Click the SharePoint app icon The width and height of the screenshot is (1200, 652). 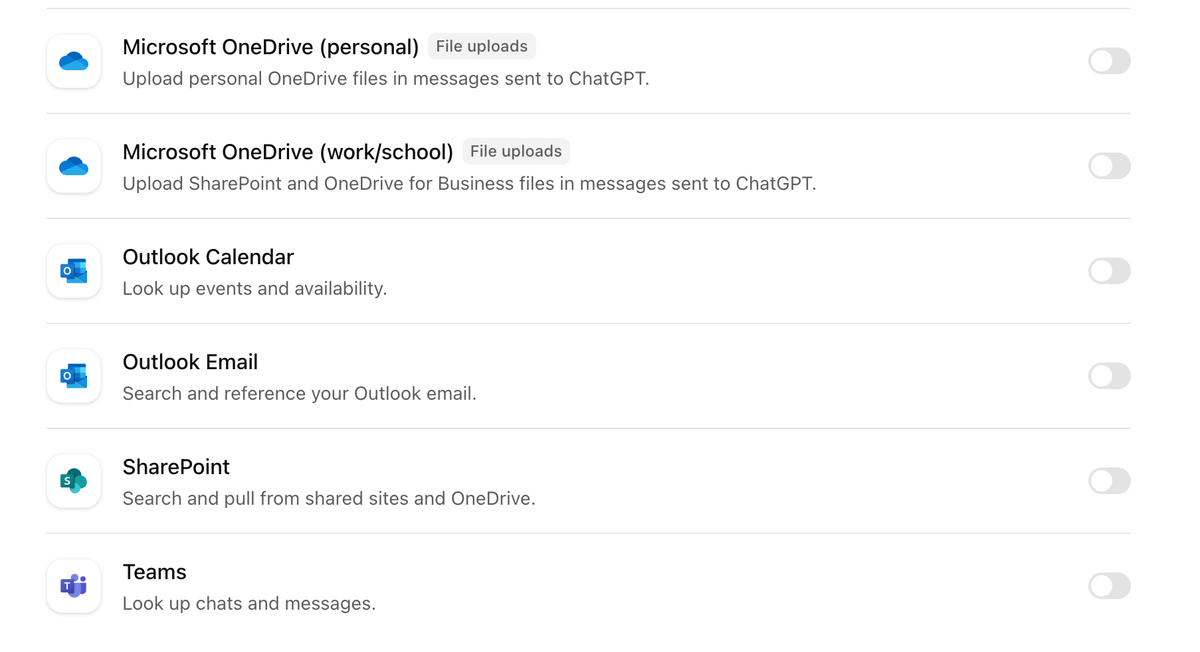coord(74,481)
